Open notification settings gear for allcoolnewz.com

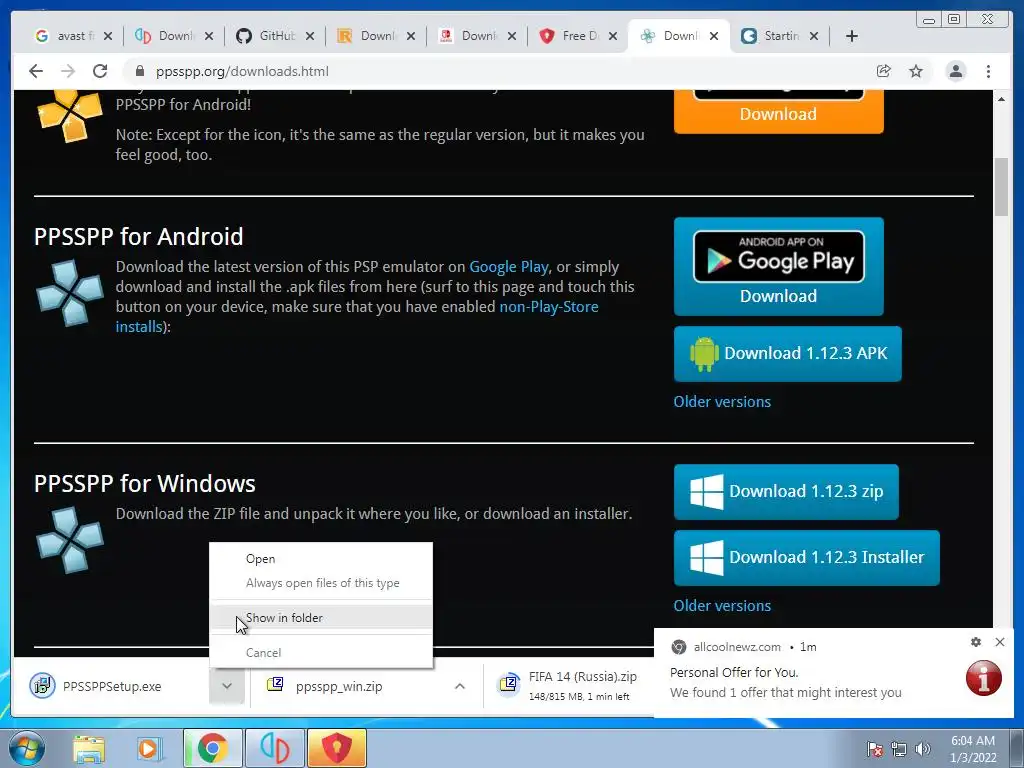click(x=976, y=642)
